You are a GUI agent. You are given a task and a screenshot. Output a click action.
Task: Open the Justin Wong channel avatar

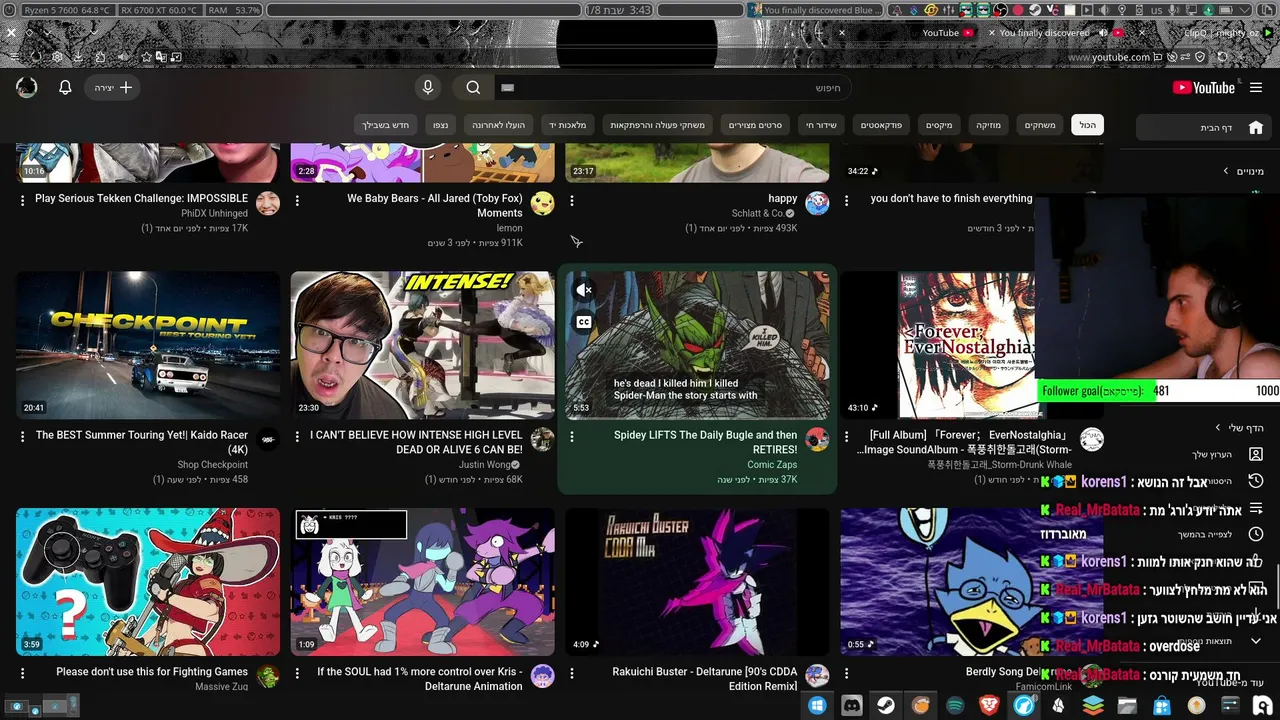pyautogui.click(x=542, y=440)
